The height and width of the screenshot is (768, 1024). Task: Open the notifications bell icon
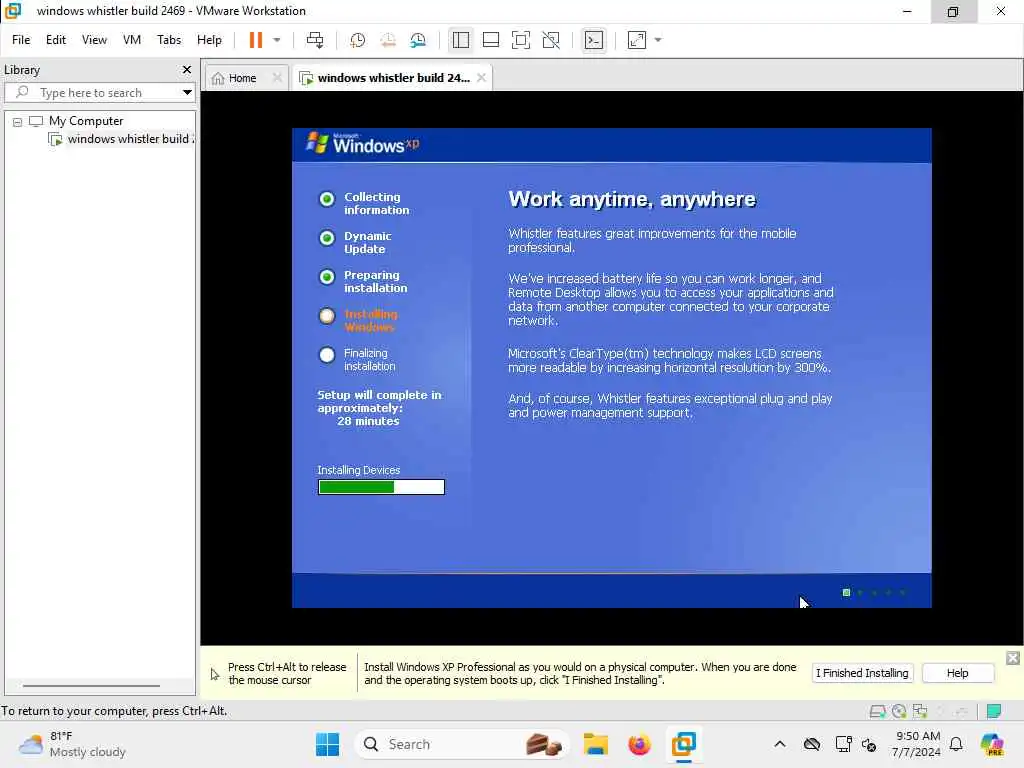click(956, 744)
